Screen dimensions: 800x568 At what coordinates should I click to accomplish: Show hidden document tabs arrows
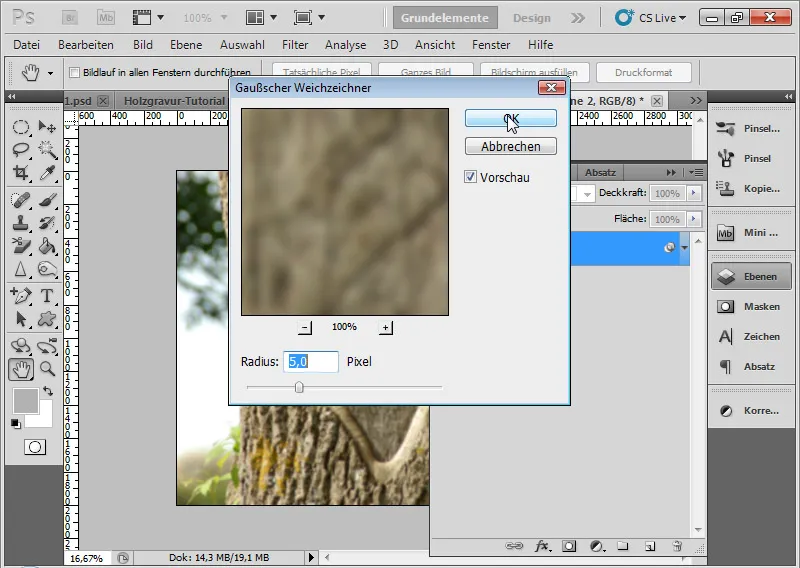point(696,101)
